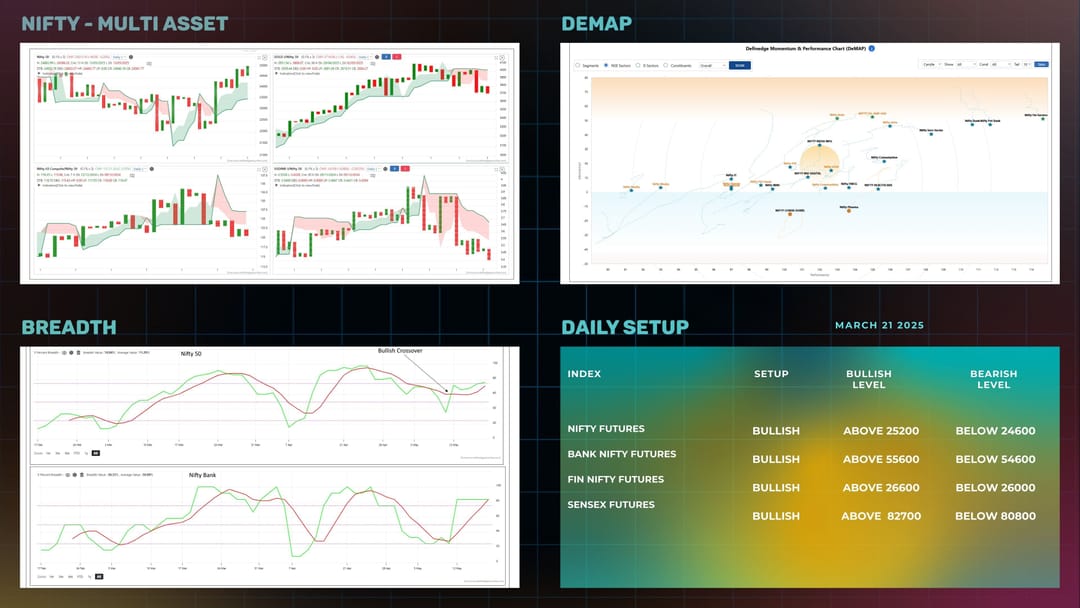
Task: Click the DEMAP section heading
Action: point(596,23)
